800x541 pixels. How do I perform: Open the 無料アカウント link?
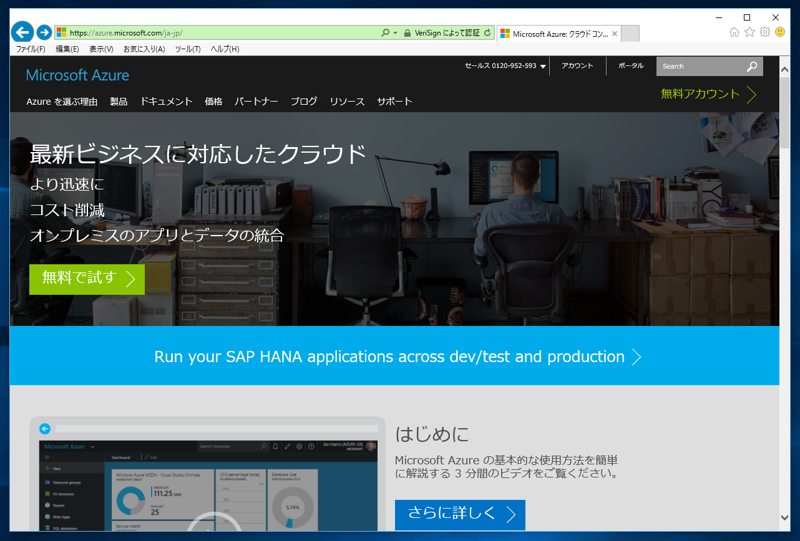(709, 94)
